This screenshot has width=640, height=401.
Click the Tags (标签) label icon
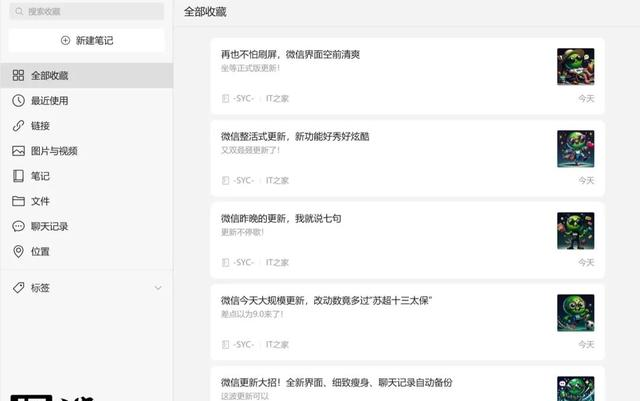point(18,288)
